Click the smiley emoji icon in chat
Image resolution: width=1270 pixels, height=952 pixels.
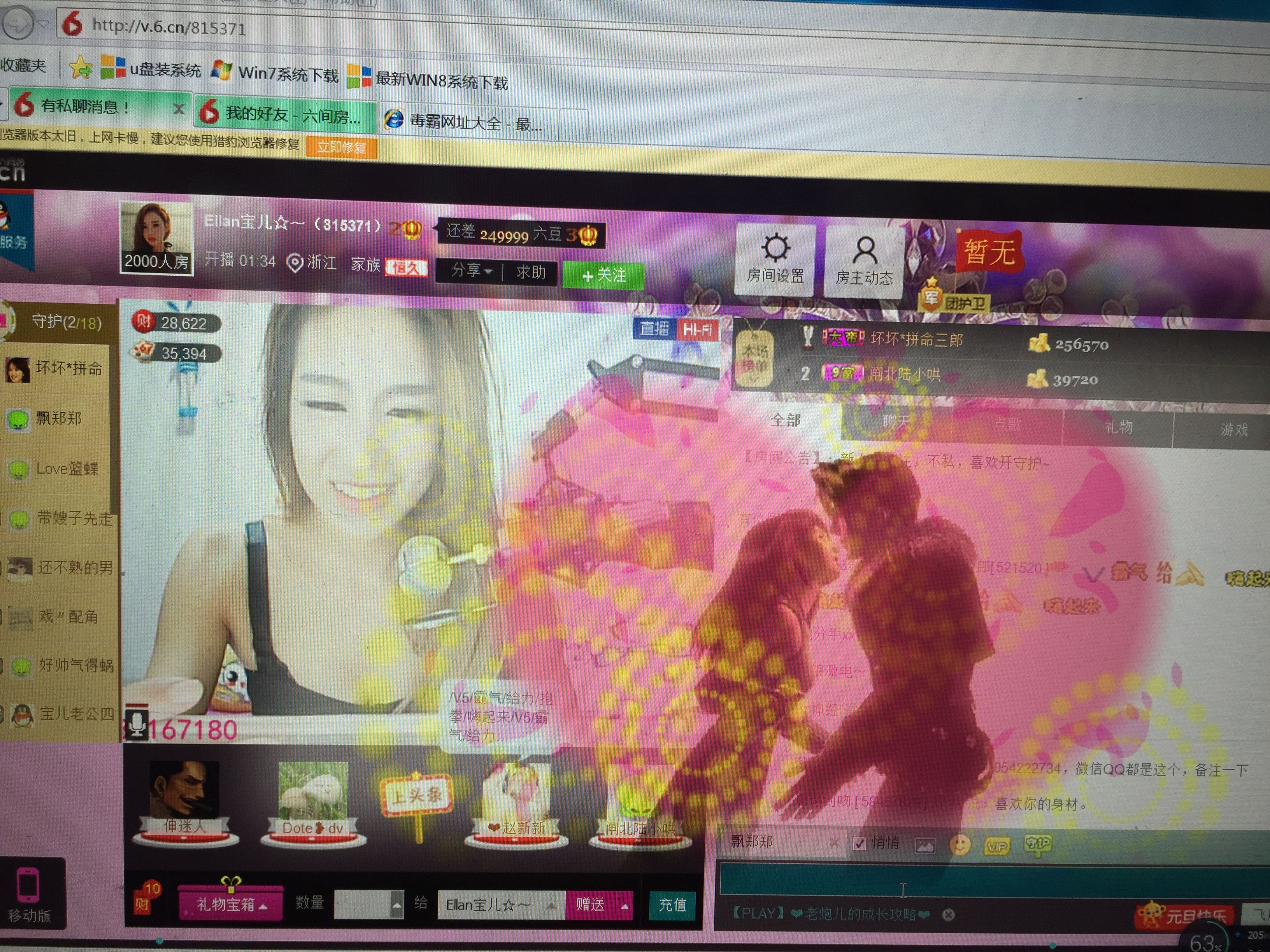tap(960, 845)
